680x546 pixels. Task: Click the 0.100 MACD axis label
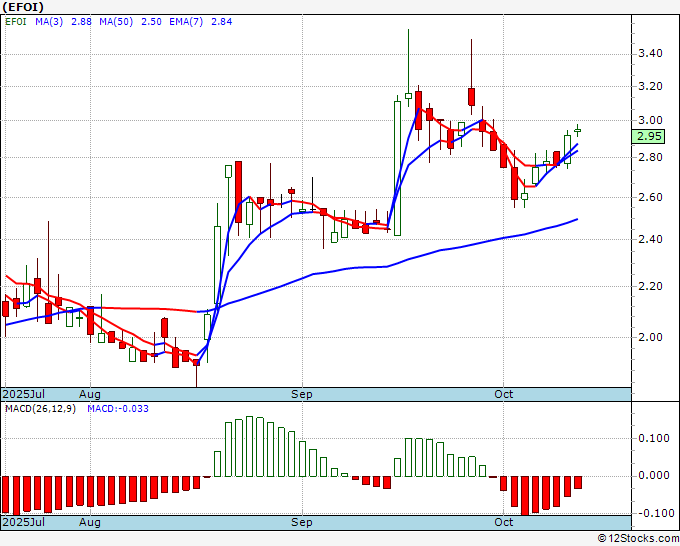click(x=654, y=438)
